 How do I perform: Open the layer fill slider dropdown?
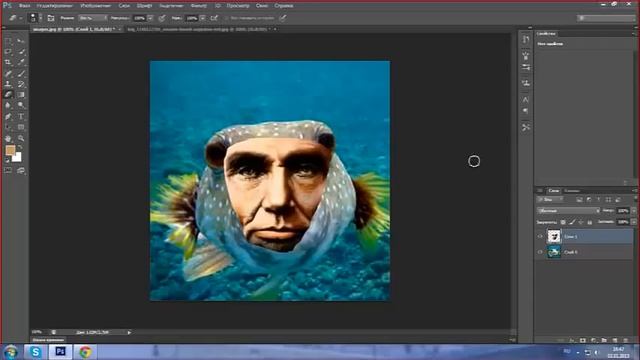tap(633, 222)
